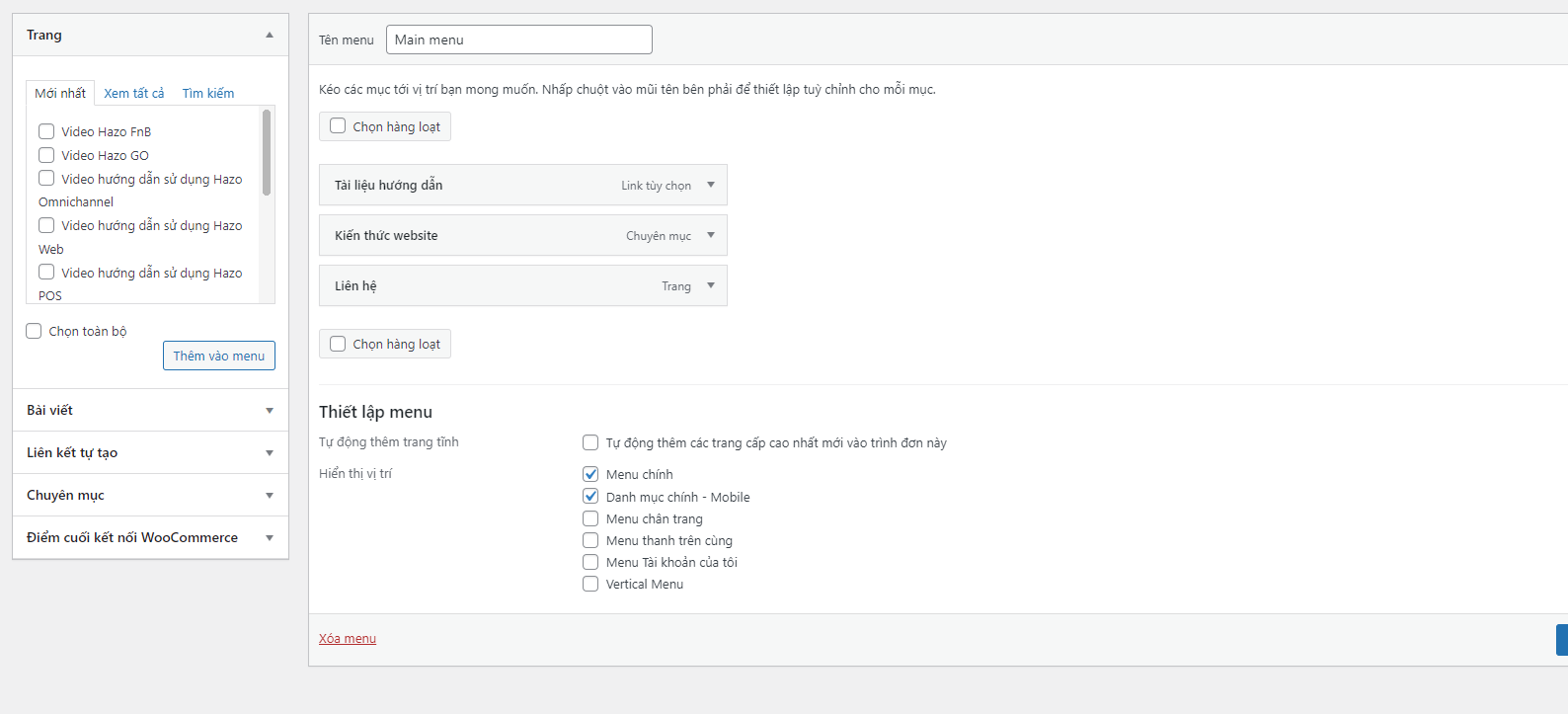Expand the Liên kết tự tạo panel
The width and height of the screenshot is (1568, 714).
(x=270, y=453)
